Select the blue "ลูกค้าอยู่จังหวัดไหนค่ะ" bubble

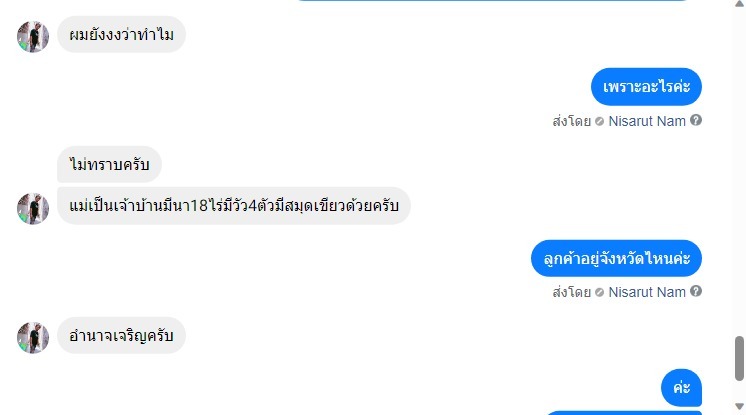tap(616, 258)
